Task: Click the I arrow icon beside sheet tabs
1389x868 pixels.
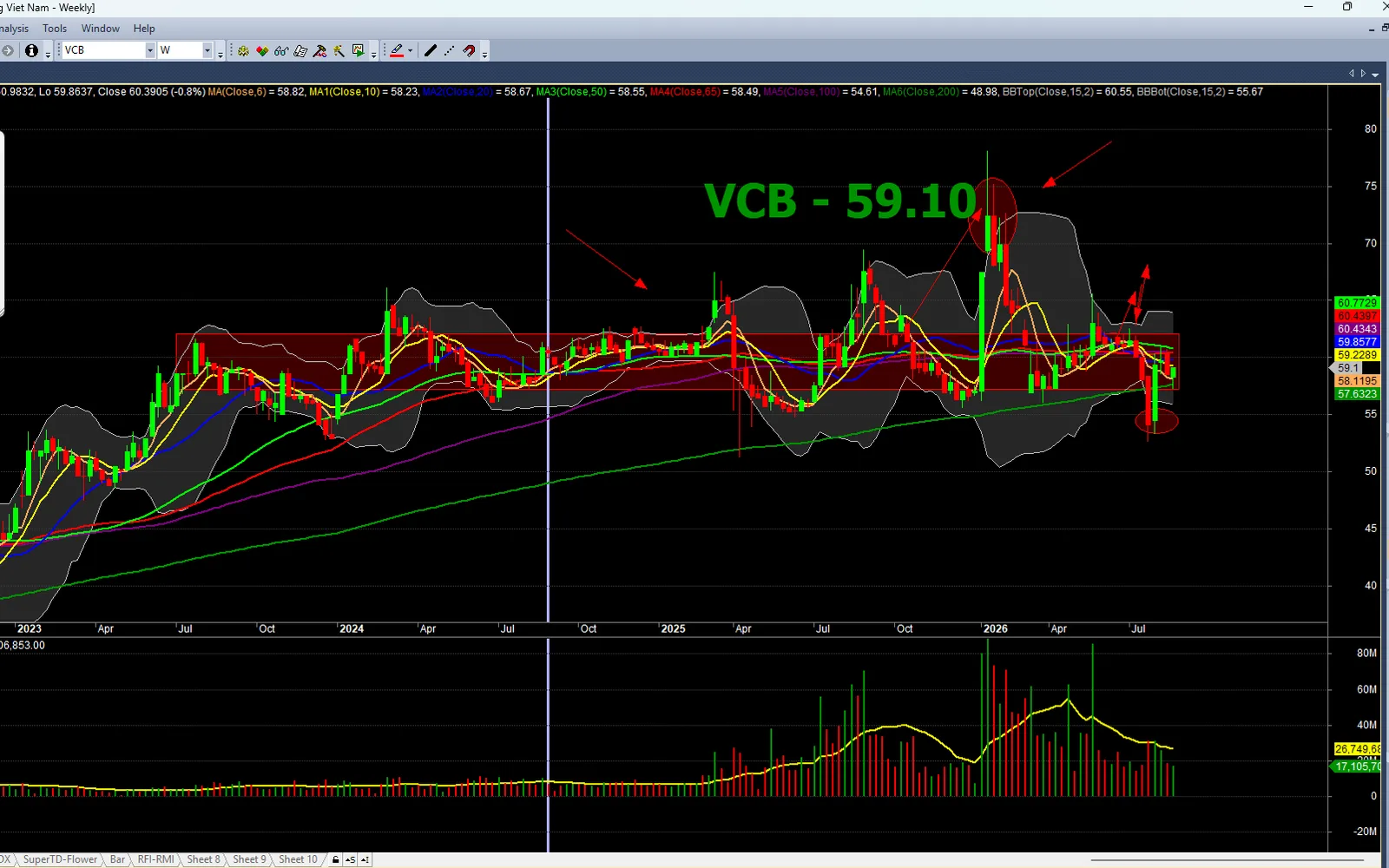Action: point(365,860)
